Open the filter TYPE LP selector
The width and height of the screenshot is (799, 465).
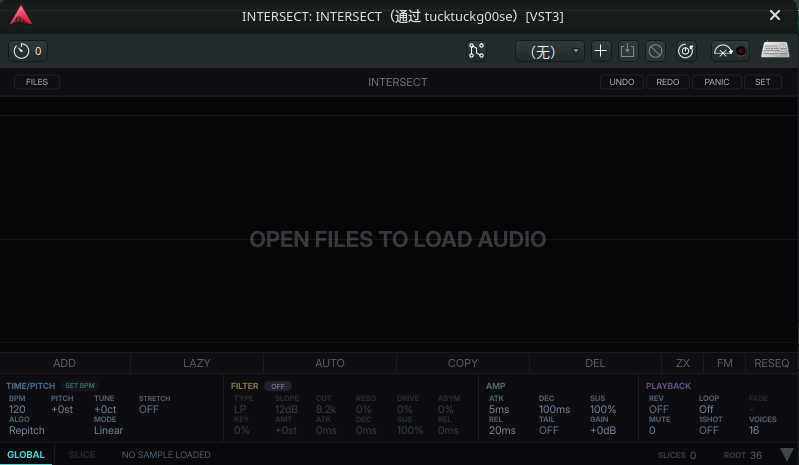coord(240,409)
